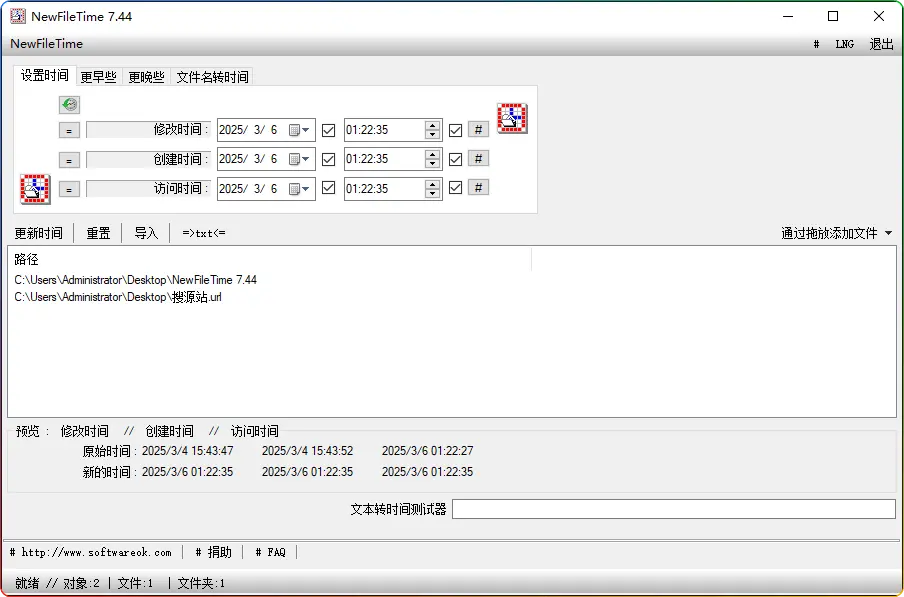This screenshot has height=597, width=904.
Task: Open the 修改时间 date picker dropdown
Action: coord(303,129)
